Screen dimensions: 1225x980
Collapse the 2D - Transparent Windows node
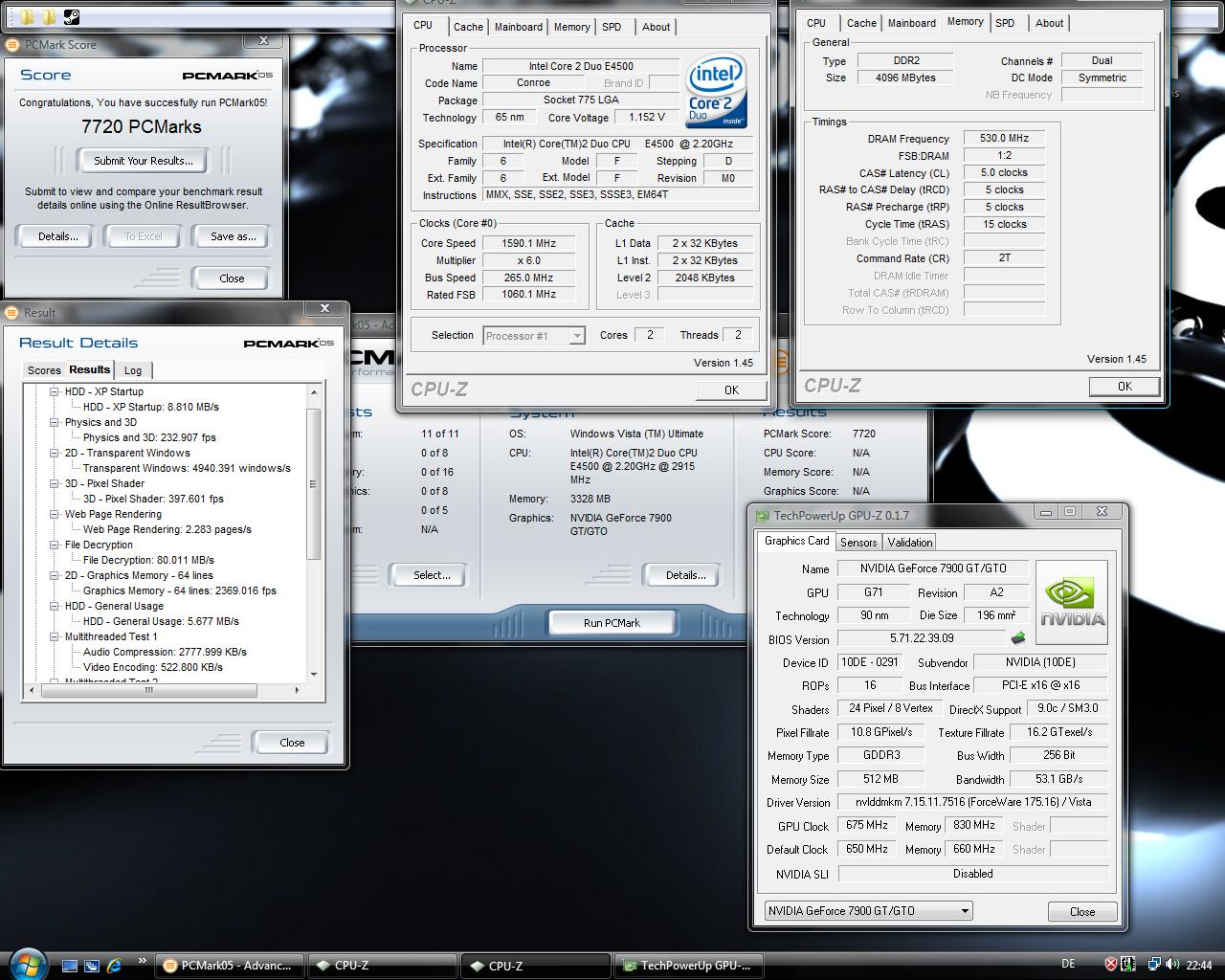55,453
